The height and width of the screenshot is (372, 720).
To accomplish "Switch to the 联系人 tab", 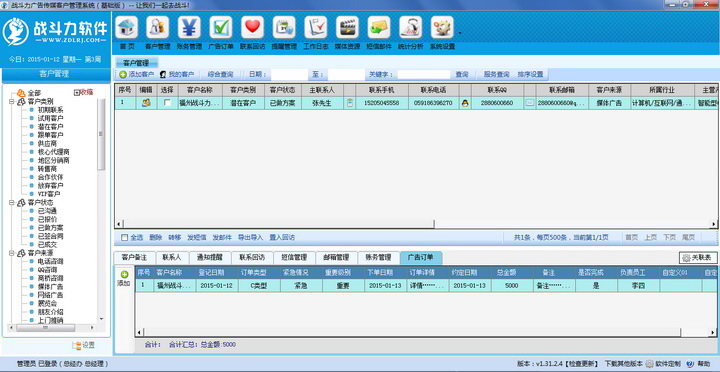I will point(172,258).
